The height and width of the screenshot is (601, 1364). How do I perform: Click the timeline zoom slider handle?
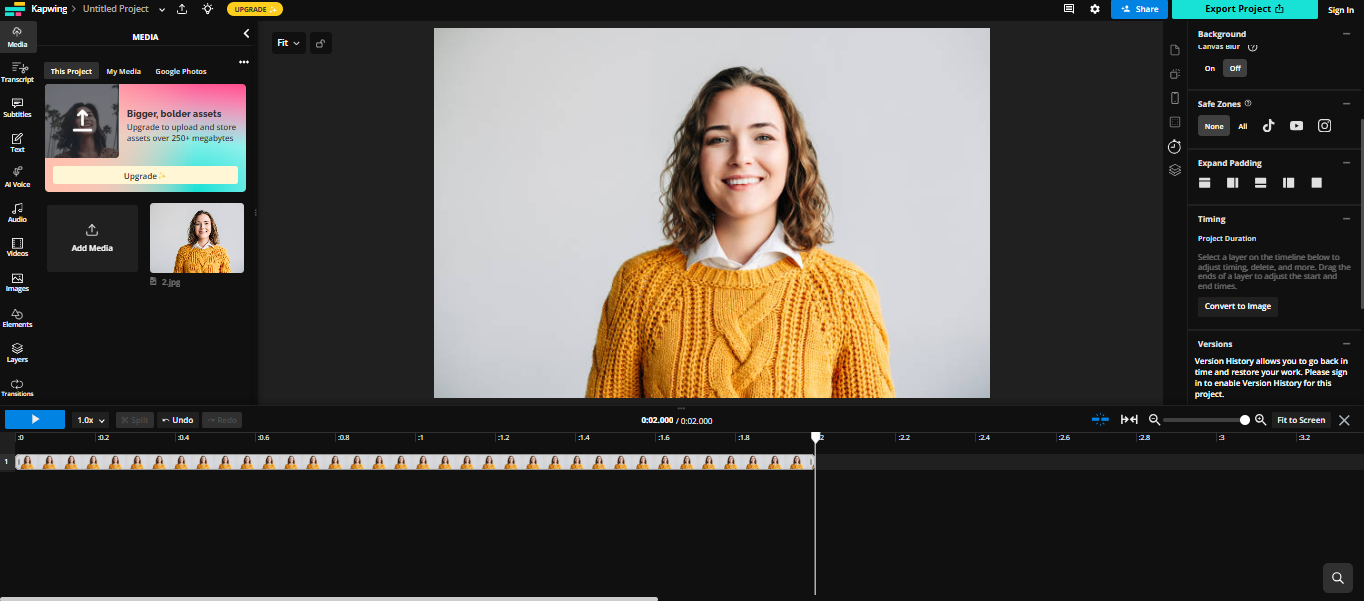pyautogui.click(x=1245, y=420)
